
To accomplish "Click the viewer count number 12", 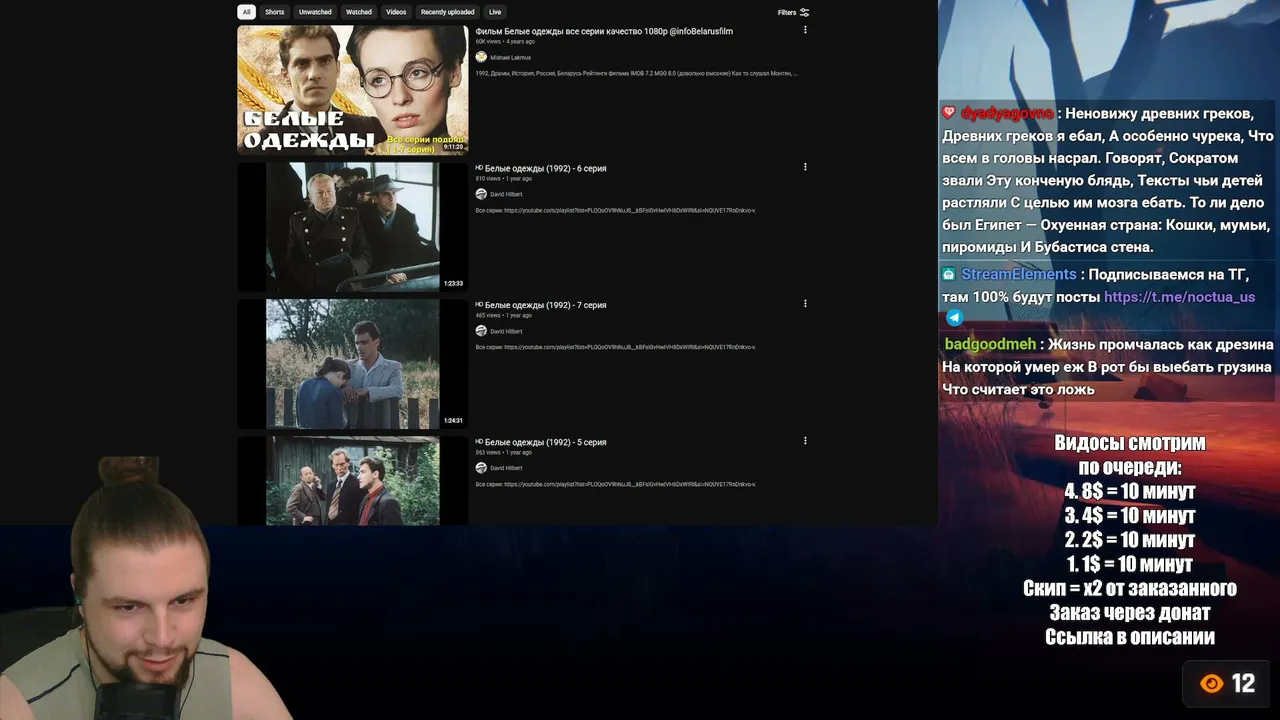I will click(1243, 684).
